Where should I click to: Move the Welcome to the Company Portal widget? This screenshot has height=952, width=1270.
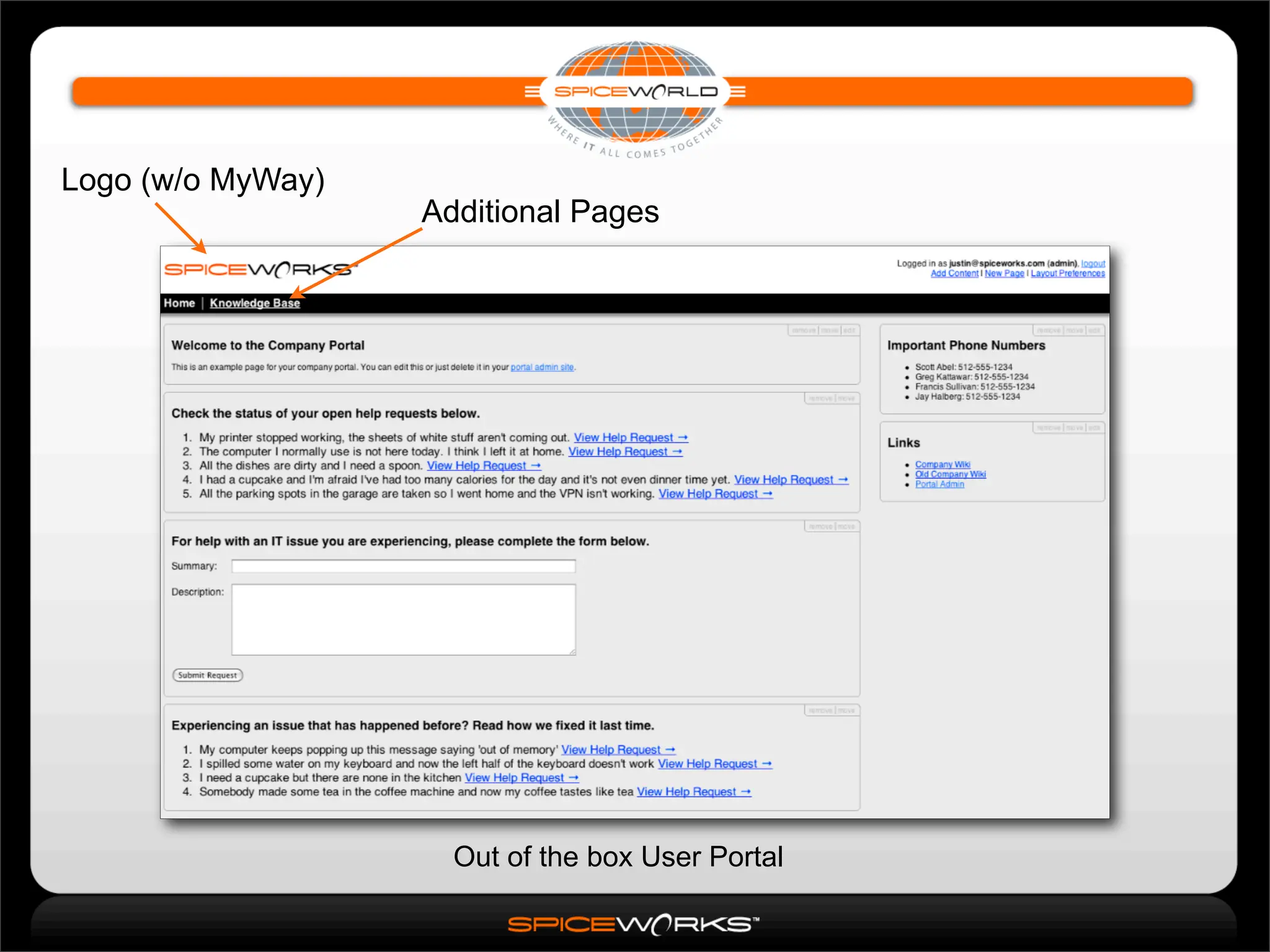pos(830,330)
